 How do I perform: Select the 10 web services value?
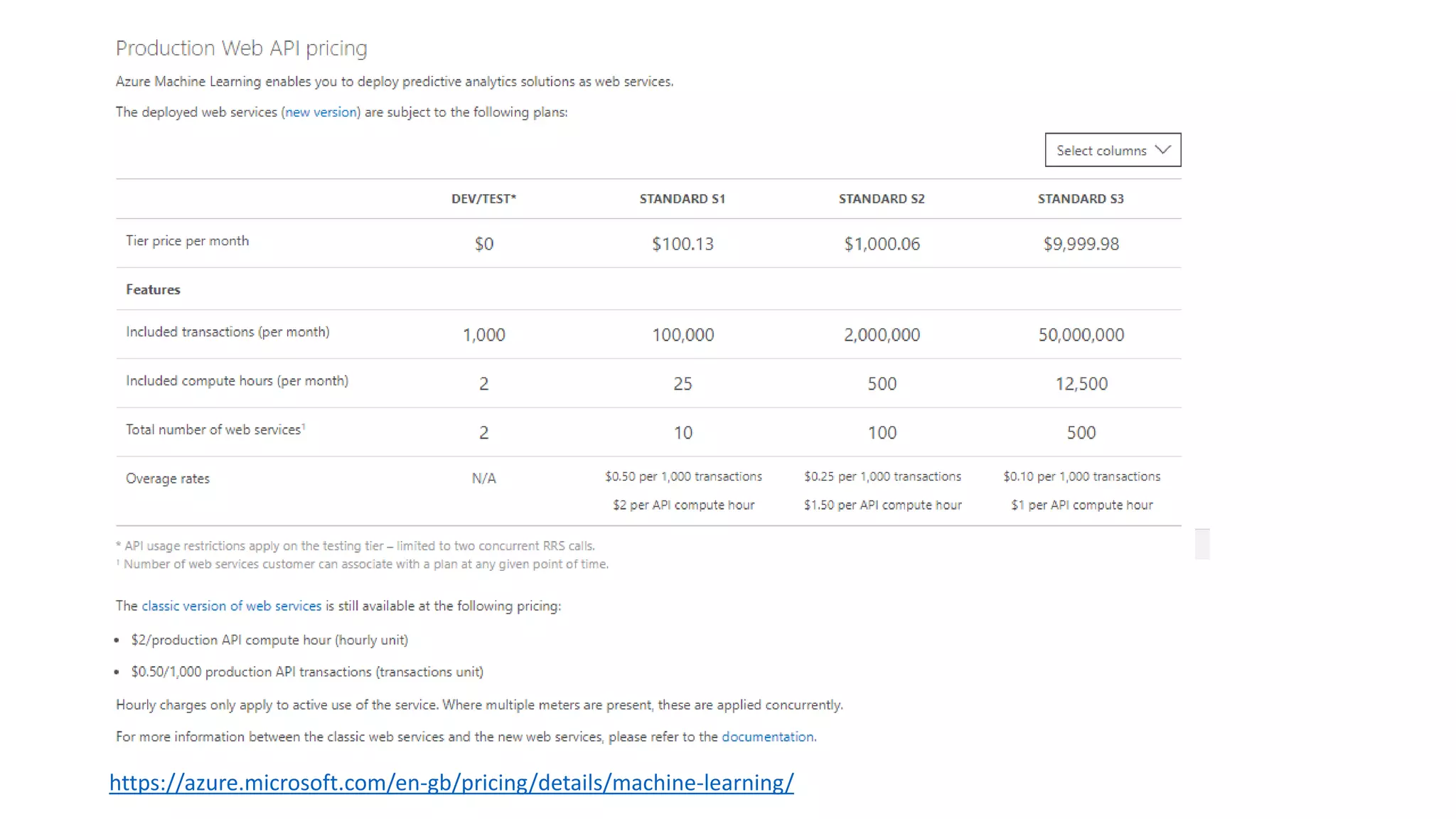tap(683, 433)
